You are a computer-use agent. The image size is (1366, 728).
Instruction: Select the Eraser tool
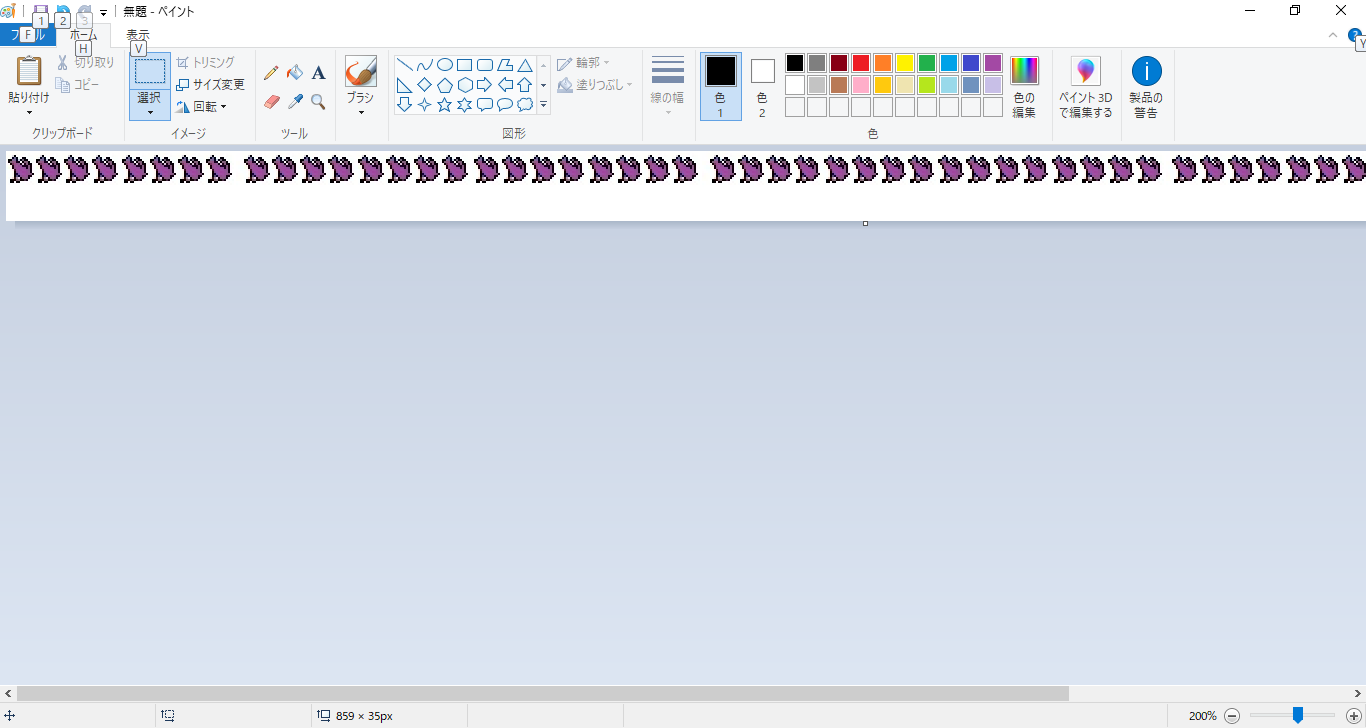(271, 101)
